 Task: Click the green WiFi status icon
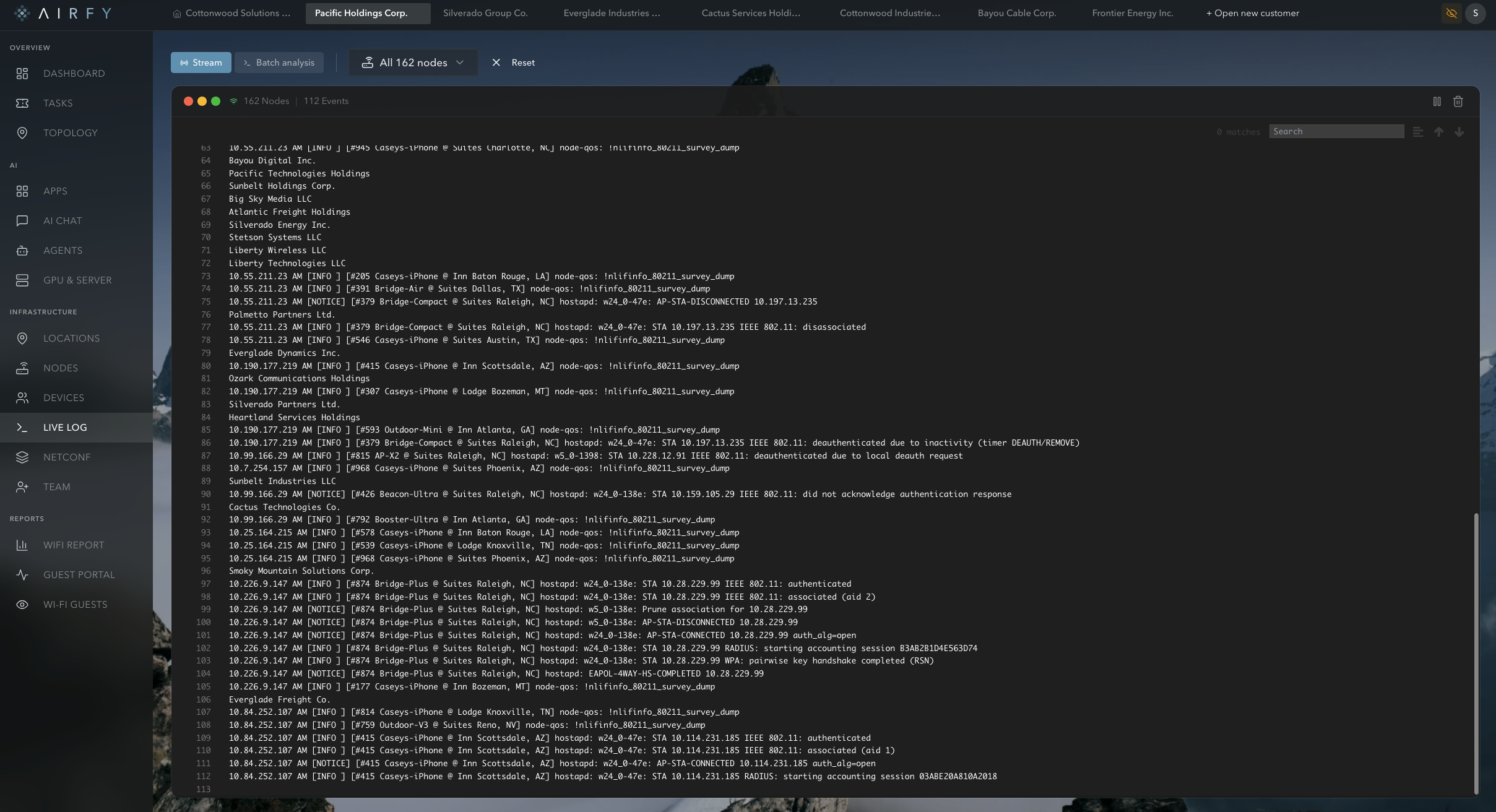point(233,101)
